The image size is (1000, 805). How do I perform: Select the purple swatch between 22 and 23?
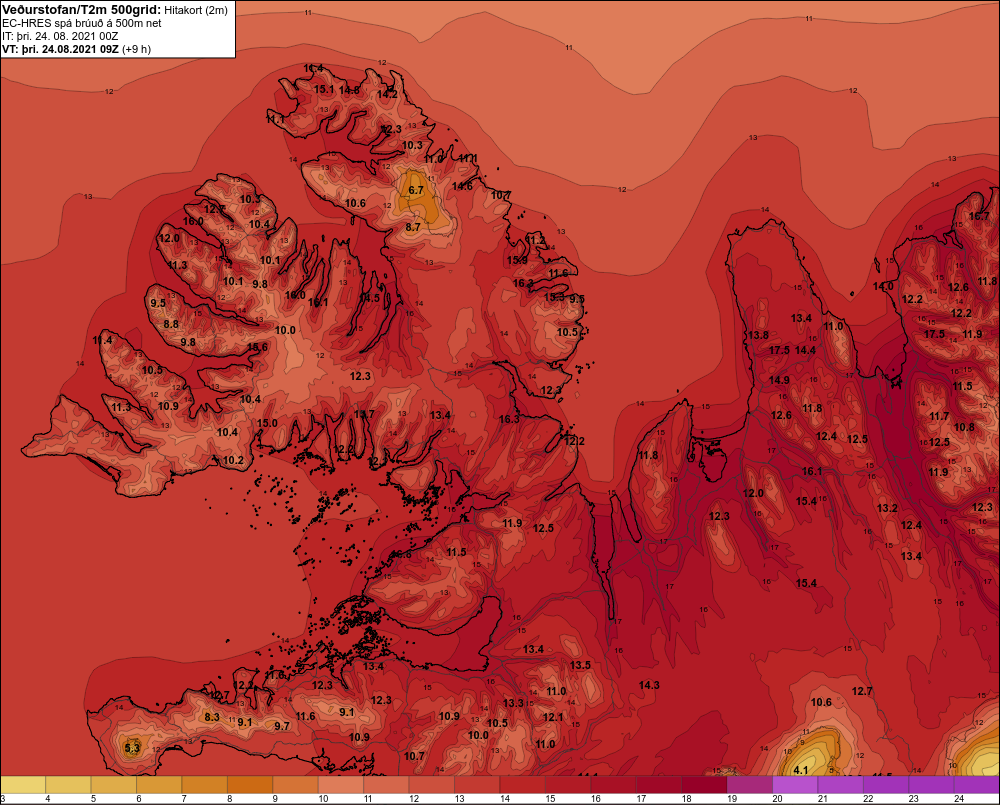tap(886, 785)
